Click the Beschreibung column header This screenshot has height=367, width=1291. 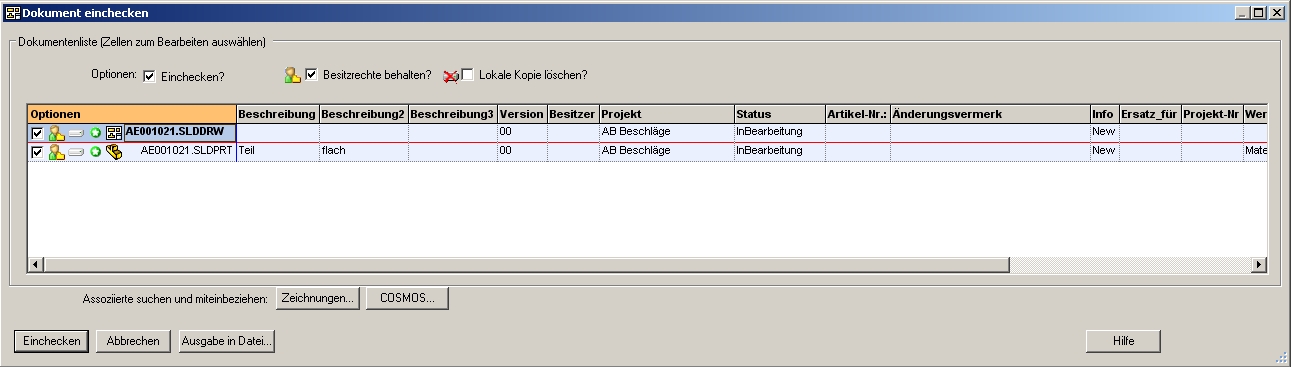point(277,114)
